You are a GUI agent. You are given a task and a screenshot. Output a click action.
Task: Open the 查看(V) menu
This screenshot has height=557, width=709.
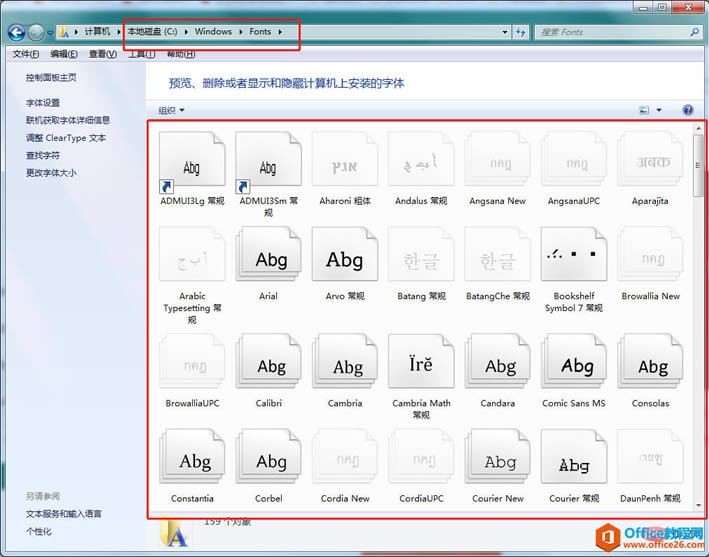[103, 54]
